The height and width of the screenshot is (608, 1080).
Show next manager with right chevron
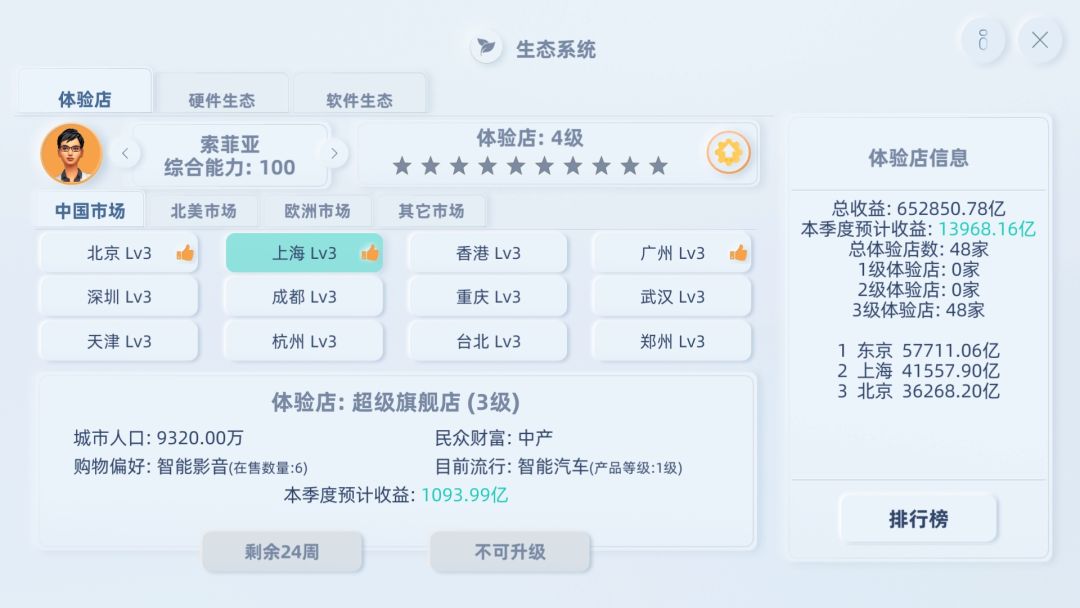[x=334, y=154]
